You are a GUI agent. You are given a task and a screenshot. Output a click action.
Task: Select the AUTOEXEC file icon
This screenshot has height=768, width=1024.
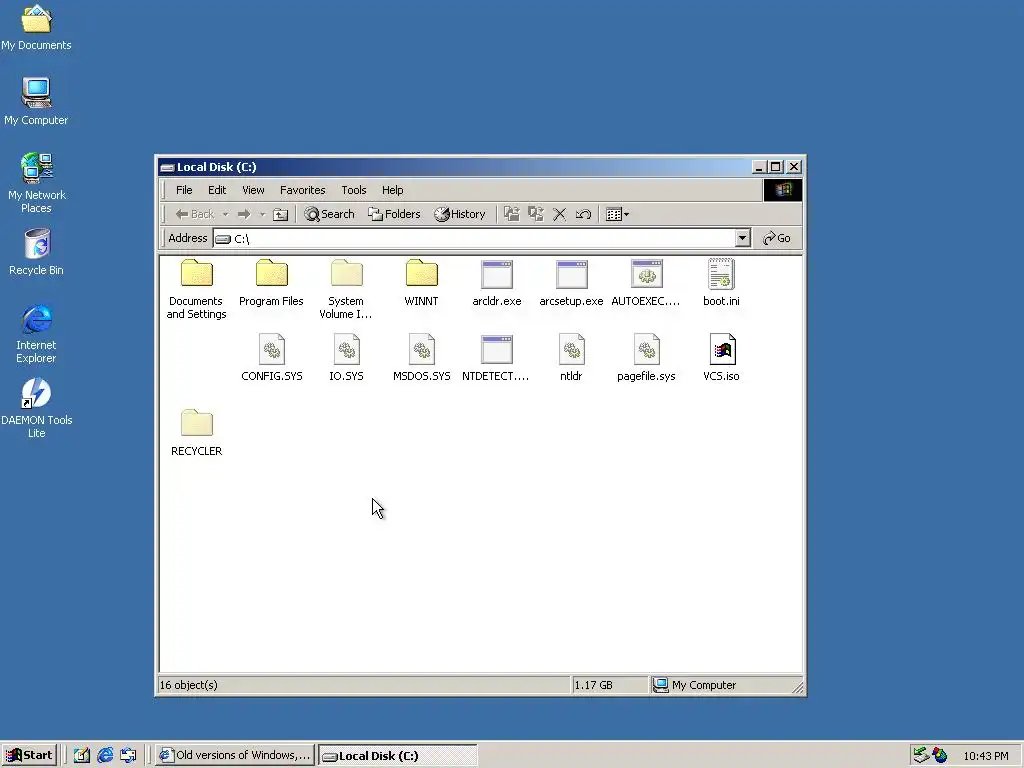pyautogui.click(x=647, y=274)
